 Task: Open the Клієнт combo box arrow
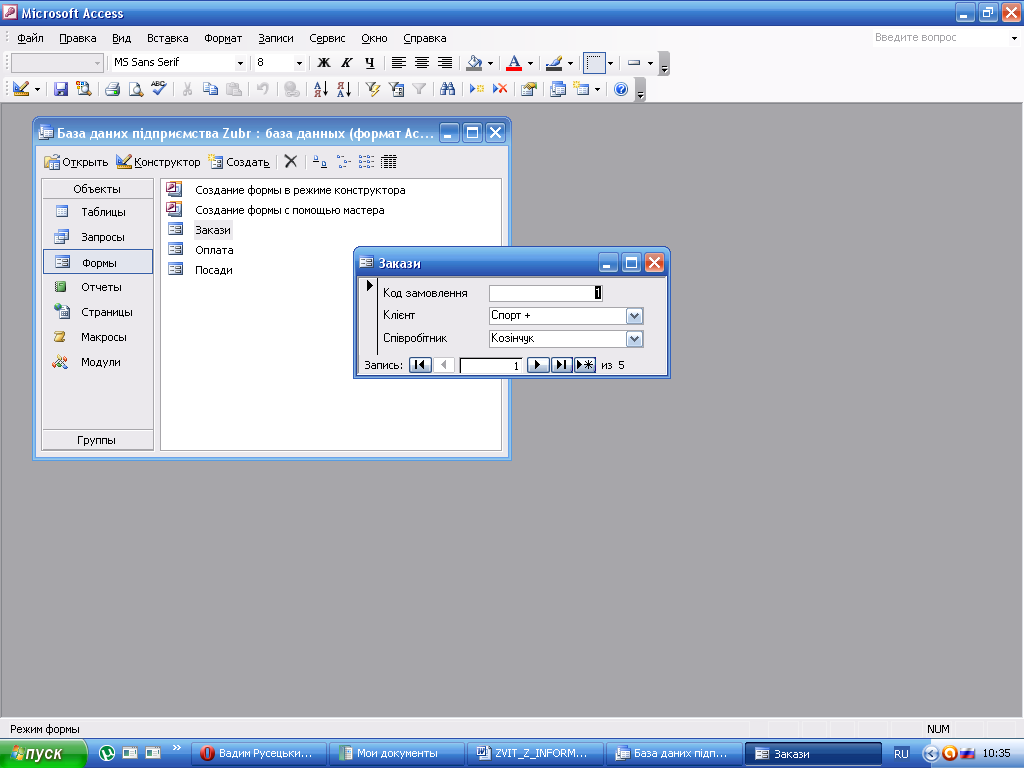[634, 316]
